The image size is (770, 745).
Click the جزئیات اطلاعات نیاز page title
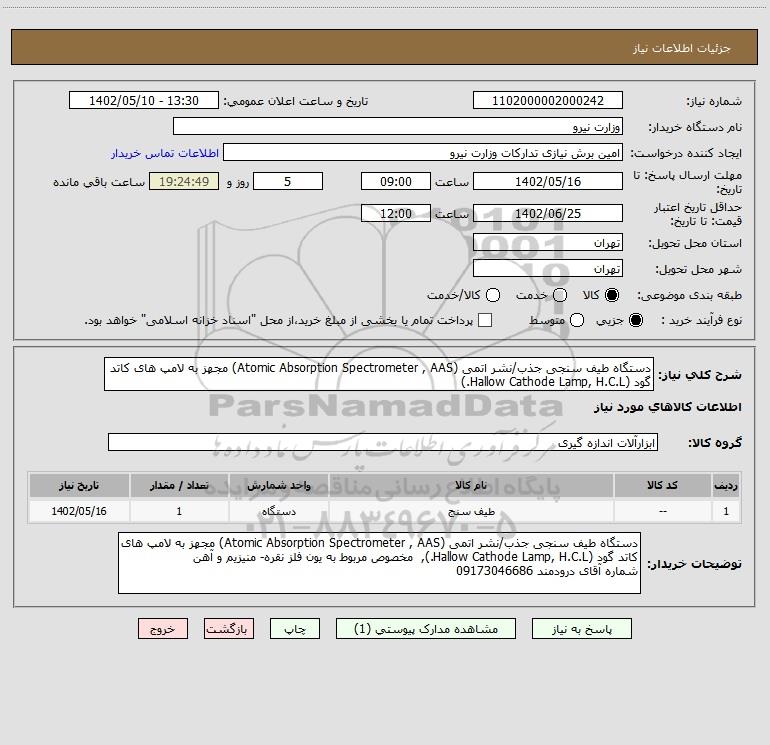click(682, 48)
